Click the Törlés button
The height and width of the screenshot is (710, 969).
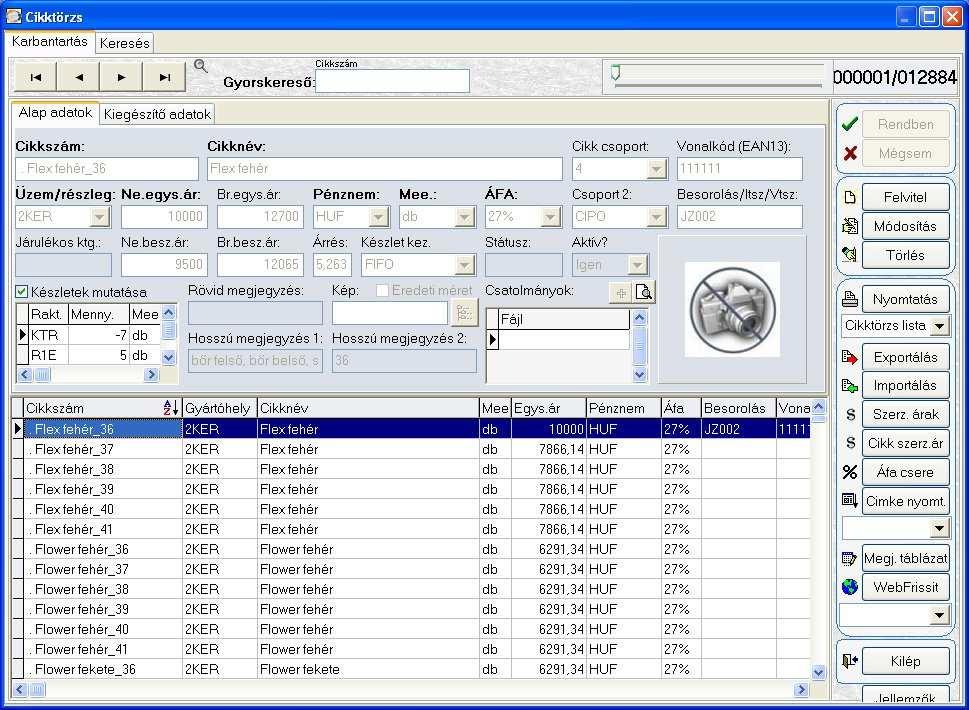point(905,255)
